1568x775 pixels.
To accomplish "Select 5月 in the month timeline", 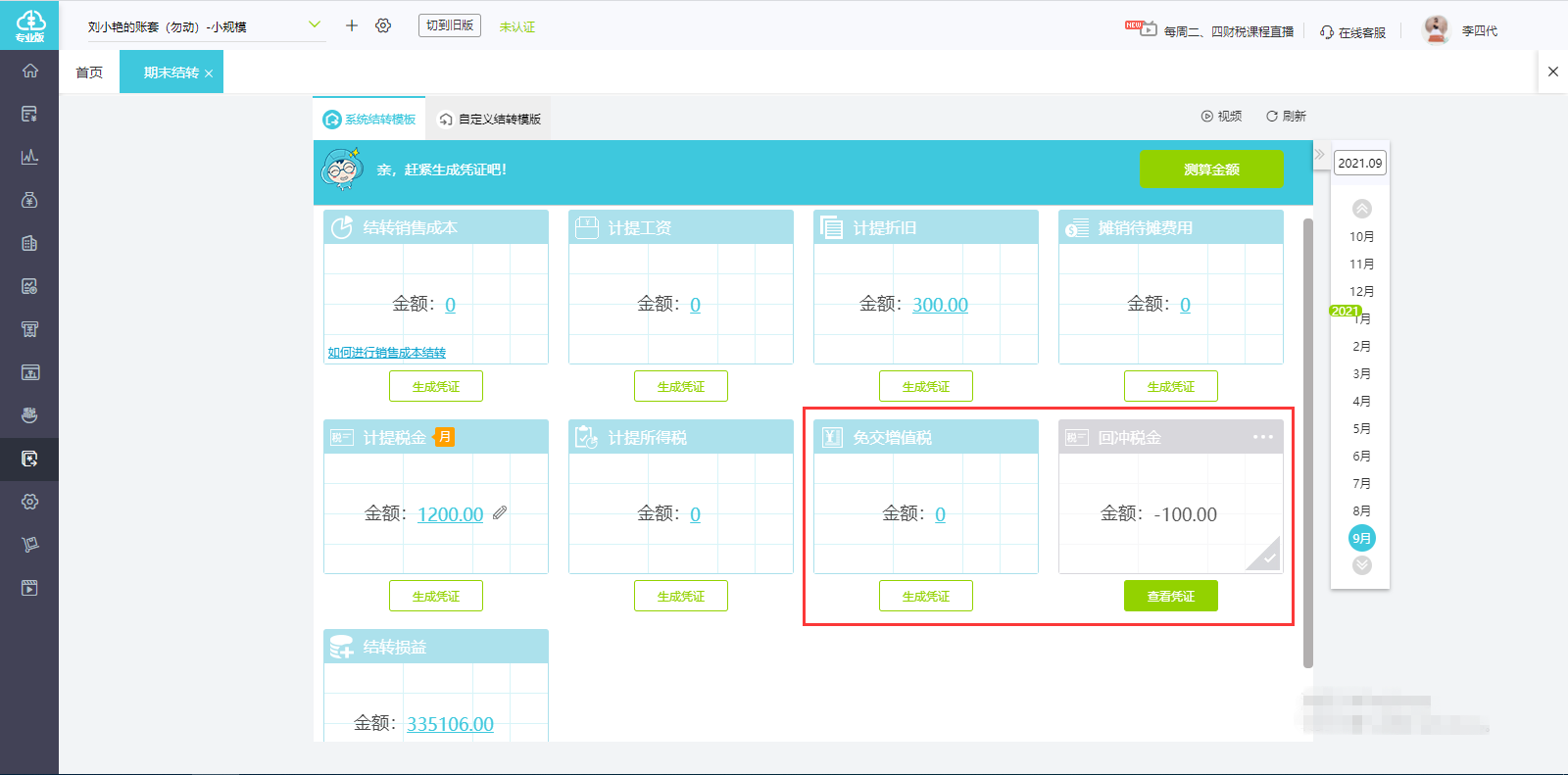I will click(x=1362, y=428).
